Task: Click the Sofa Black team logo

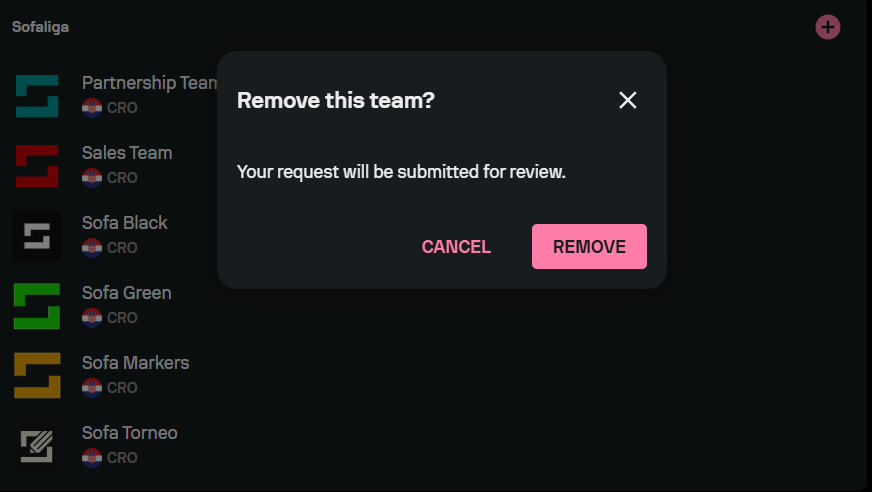Action: pyautogui.click(x=37, y=236)
